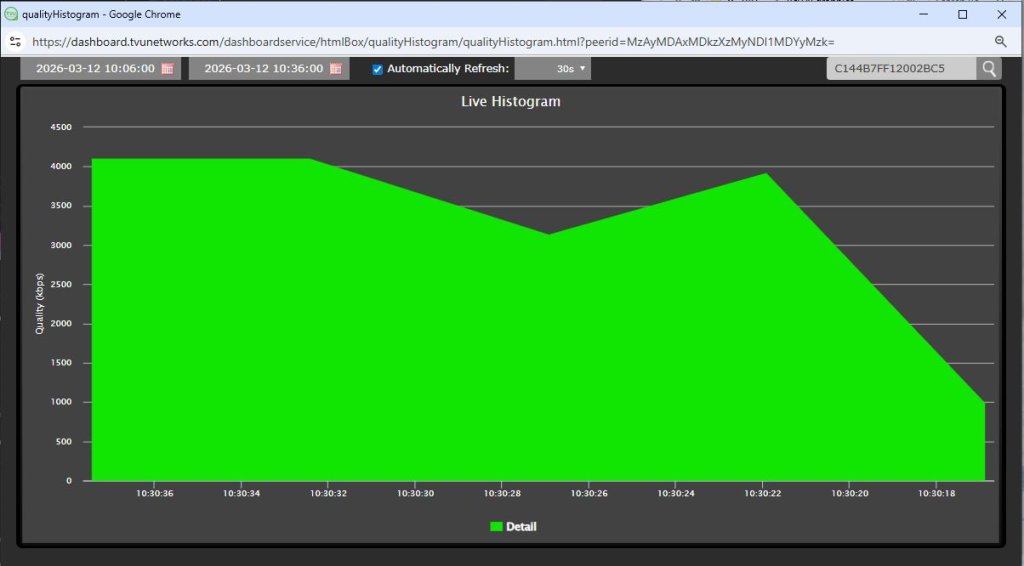Click the 10:30:28 x-axis label
1024x566 pixels.
502,494
